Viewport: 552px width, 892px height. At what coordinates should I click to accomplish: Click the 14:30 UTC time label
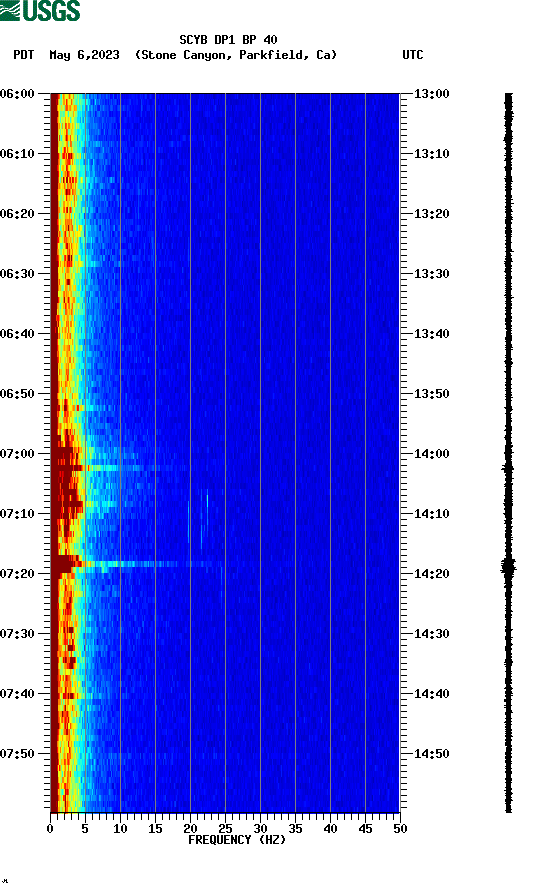[431, 634]
